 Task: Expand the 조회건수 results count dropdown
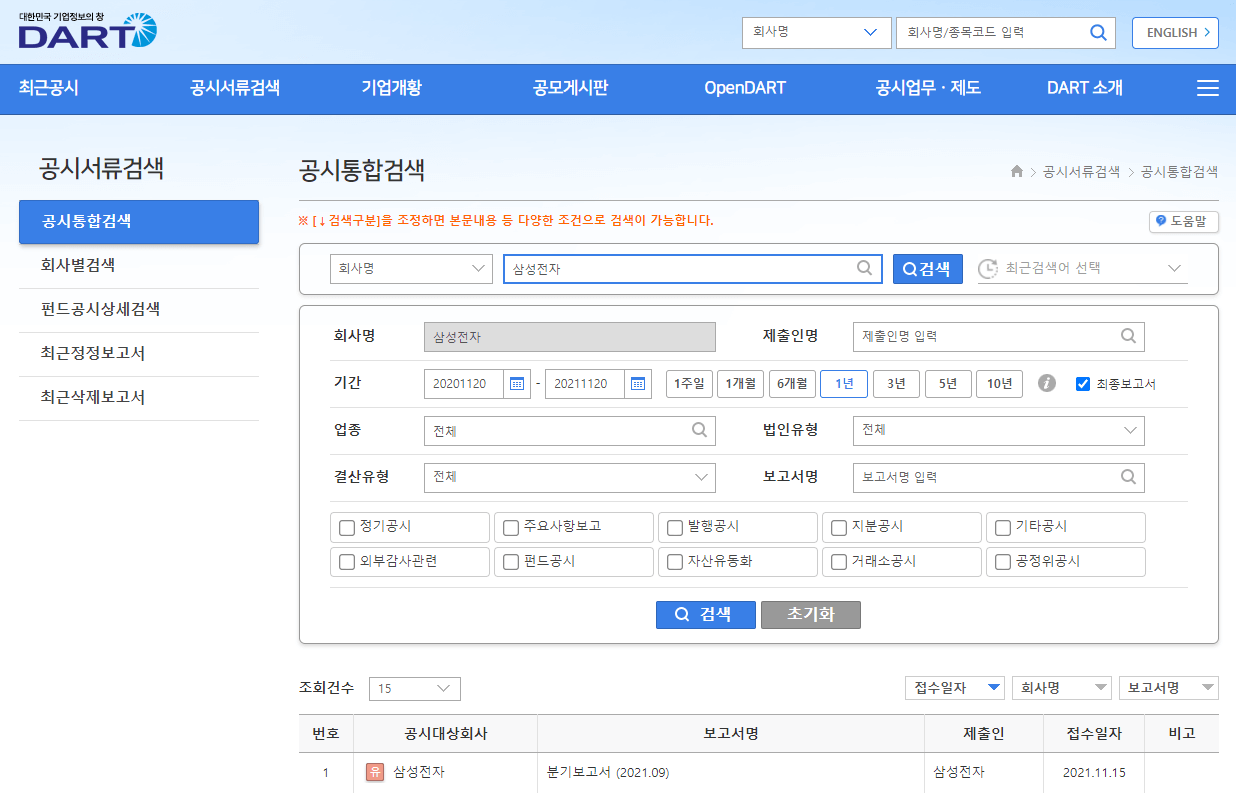tap(414, 688)
